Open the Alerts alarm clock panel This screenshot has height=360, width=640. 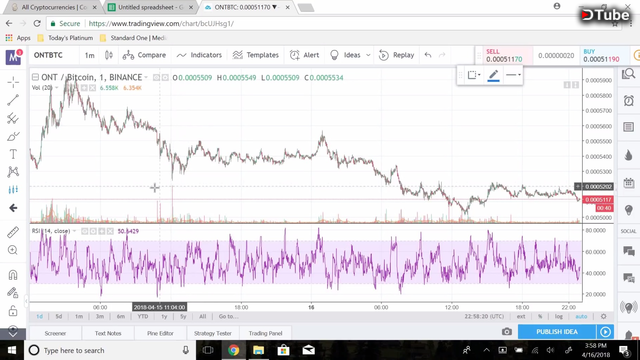pos(629,100)
